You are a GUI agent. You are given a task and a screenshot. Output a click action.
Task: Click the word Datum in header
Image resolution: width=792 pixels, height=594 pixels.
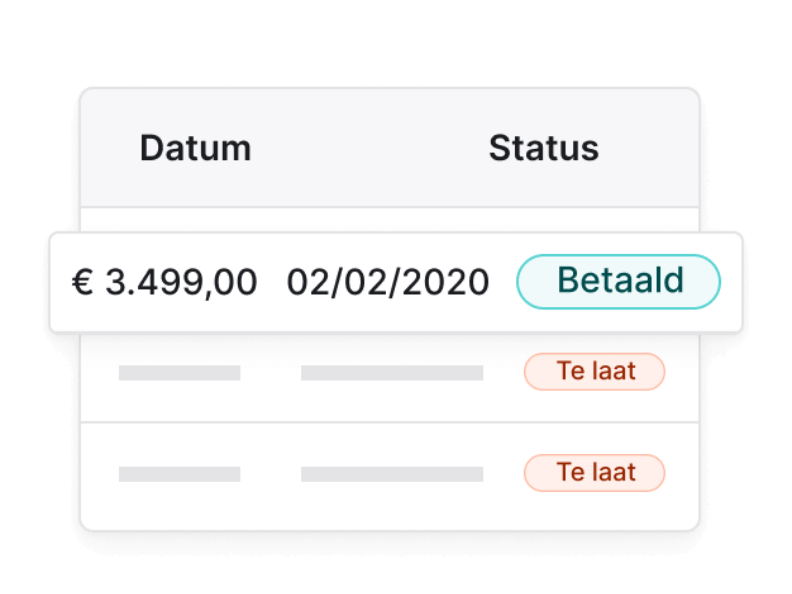[x=195, y=149]
